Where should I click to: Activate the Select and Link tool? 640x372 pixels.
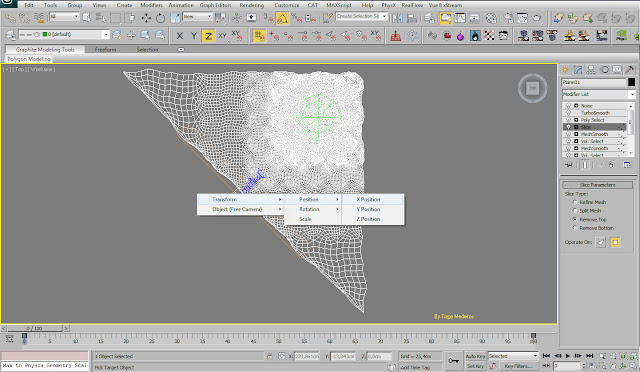(10, 18)
